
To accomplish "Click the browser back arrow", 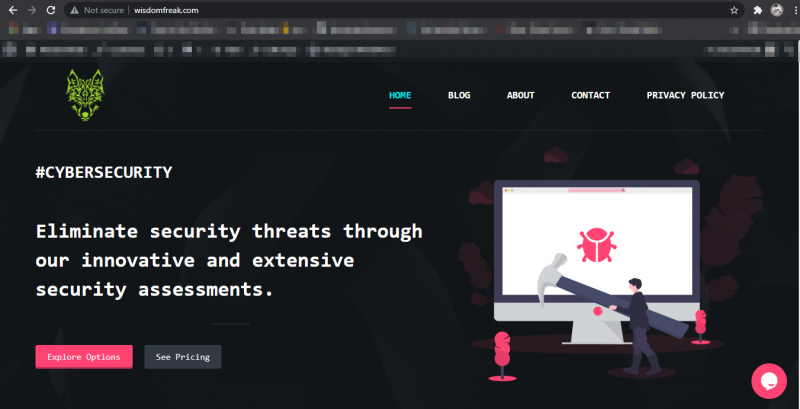I will tap(12, 10).
